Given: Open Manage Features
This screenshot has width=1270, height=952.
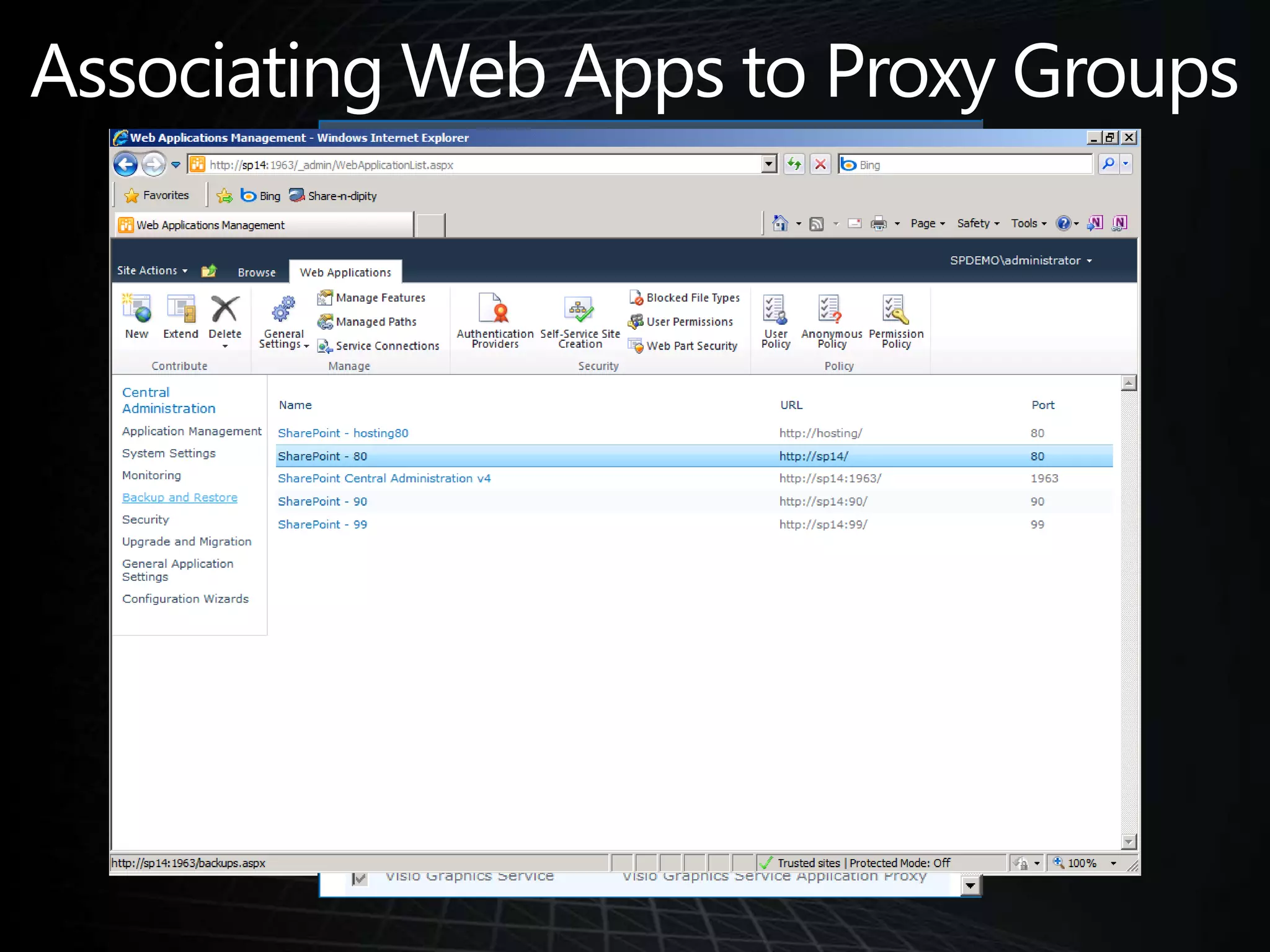Looking at the screenshot, I should click(371, 298).
